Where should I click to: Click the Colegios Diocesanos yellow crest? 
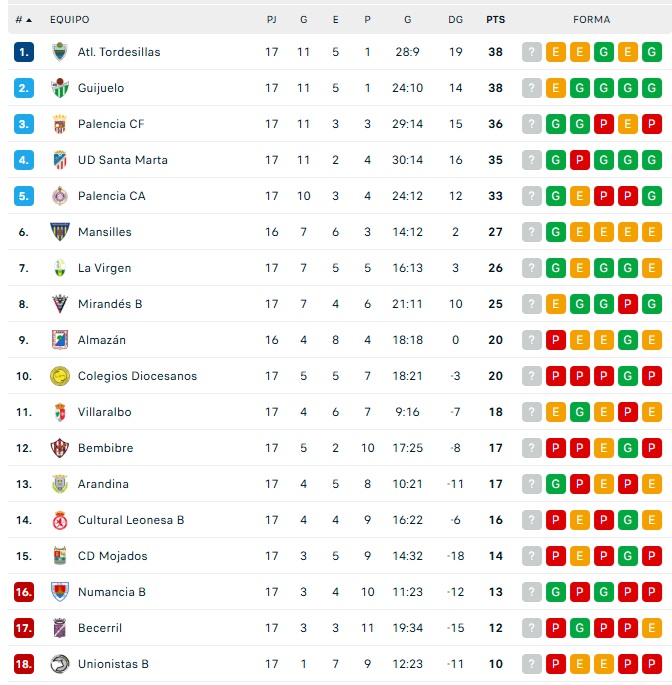60,376
